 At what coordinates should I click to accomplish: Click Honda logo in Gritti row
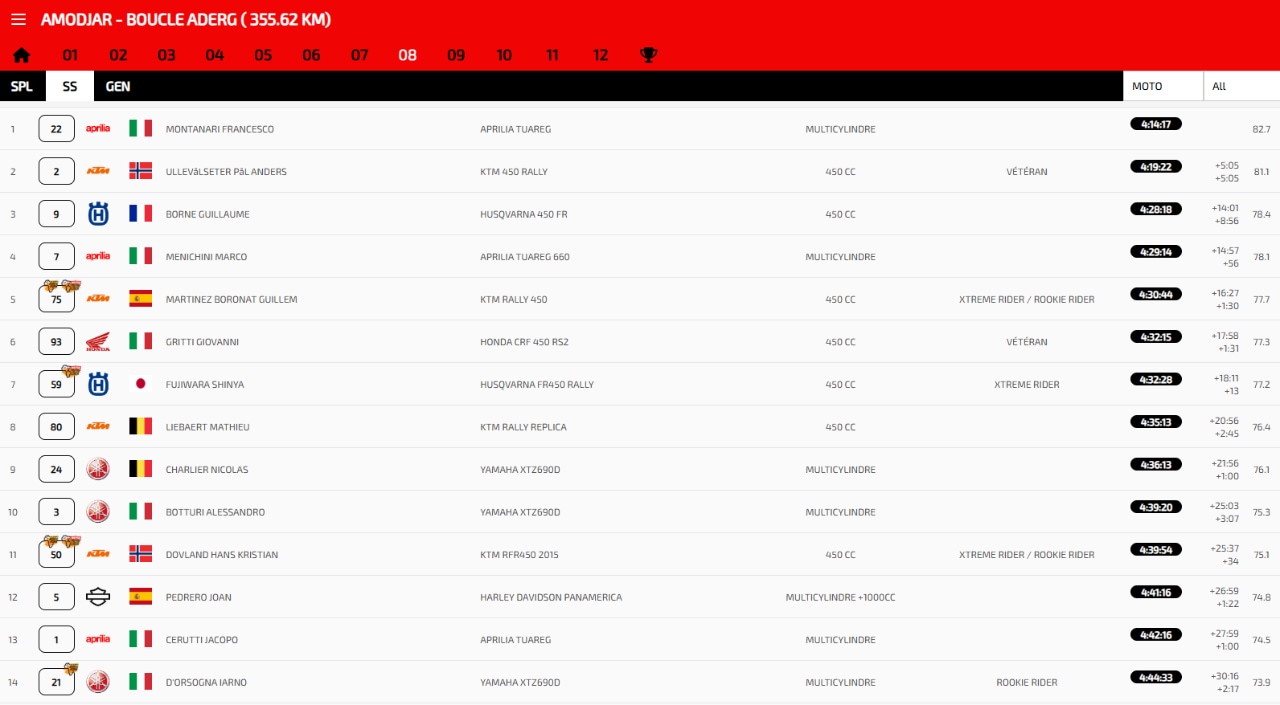pyautogui.click(x=98, y=342)
